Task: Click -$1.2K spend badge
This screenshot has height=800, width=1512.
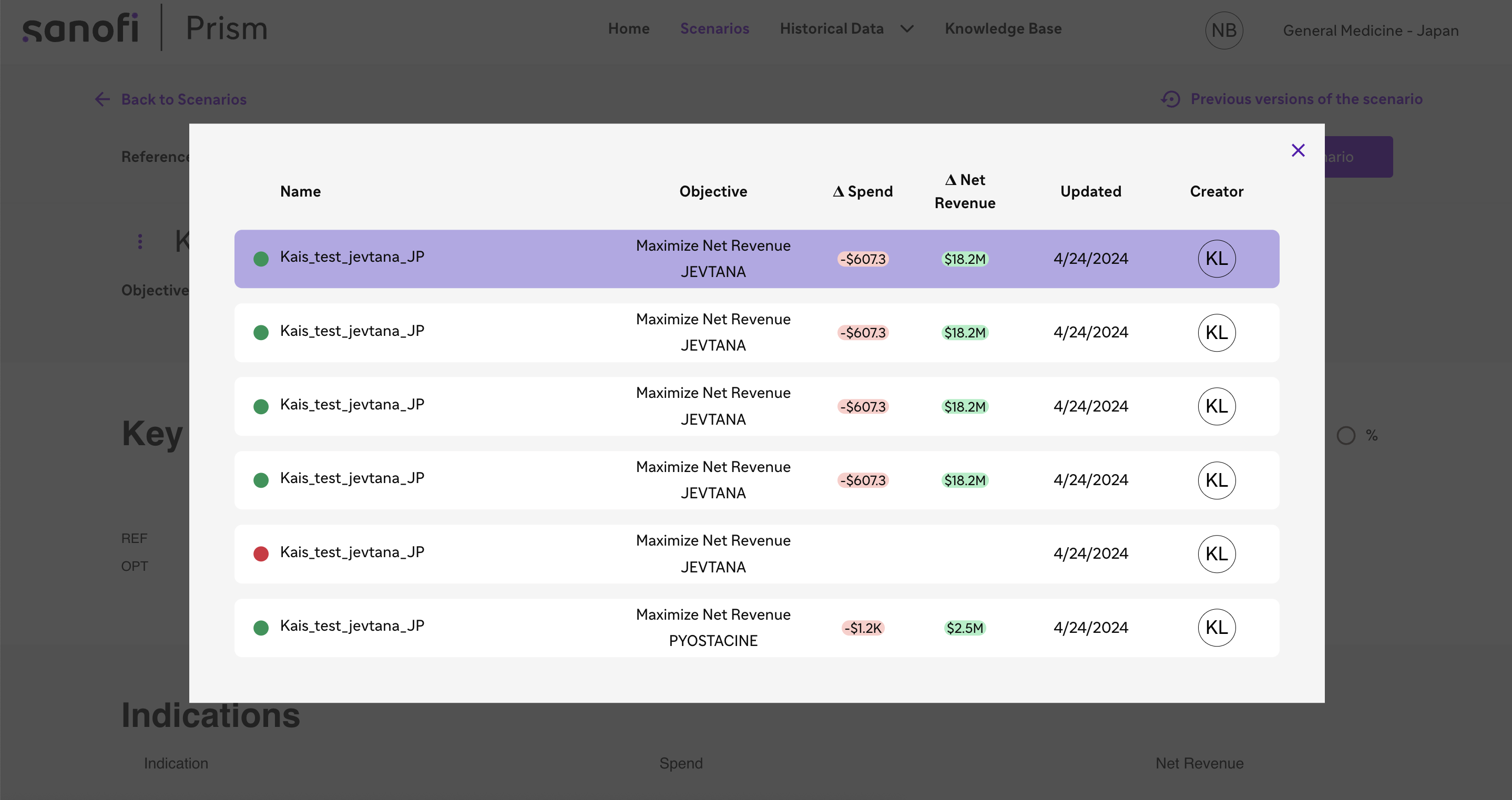Action: point(862,628)
